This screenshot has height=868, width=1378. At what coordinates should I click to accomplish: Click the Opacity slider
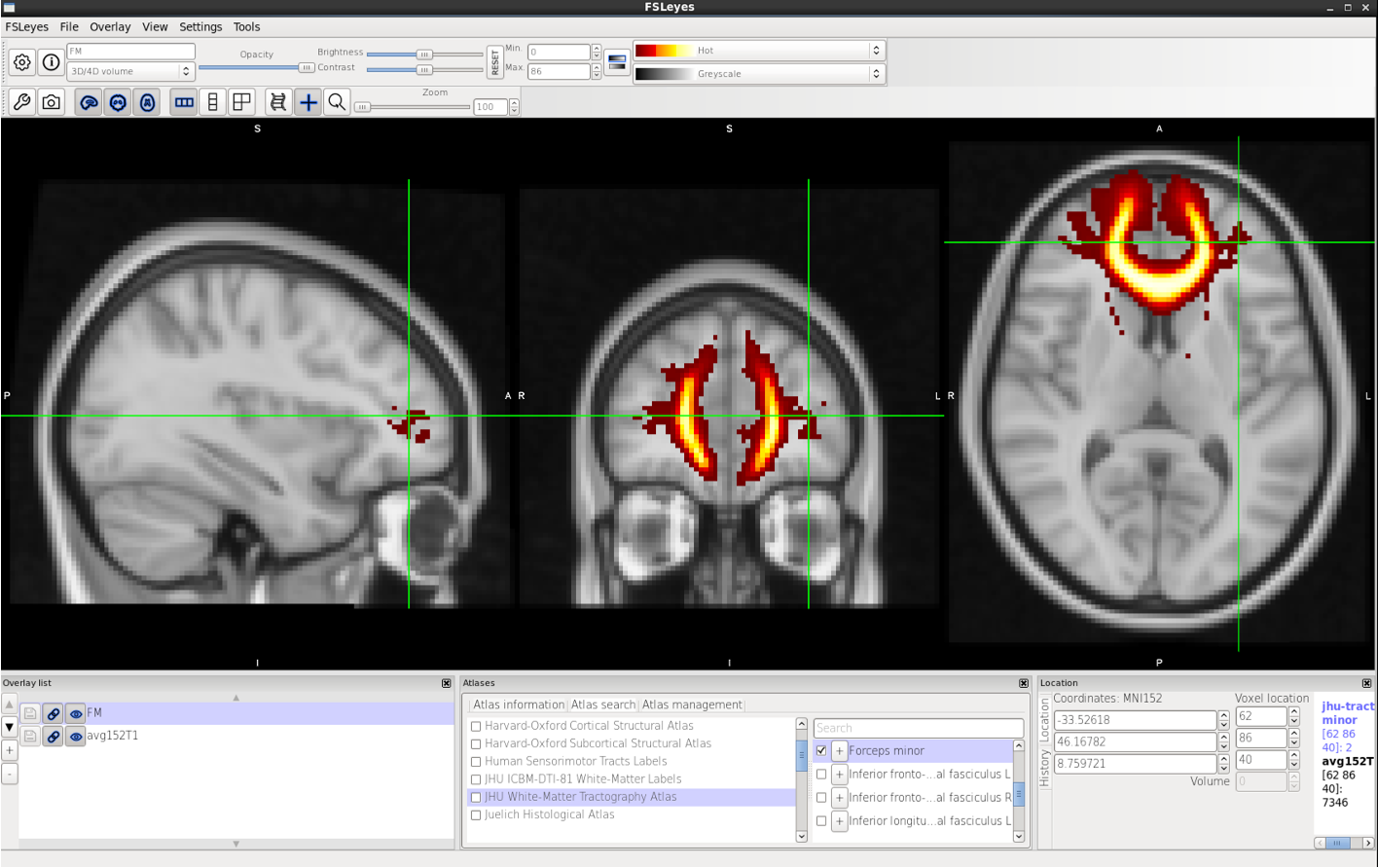[256, 68]
